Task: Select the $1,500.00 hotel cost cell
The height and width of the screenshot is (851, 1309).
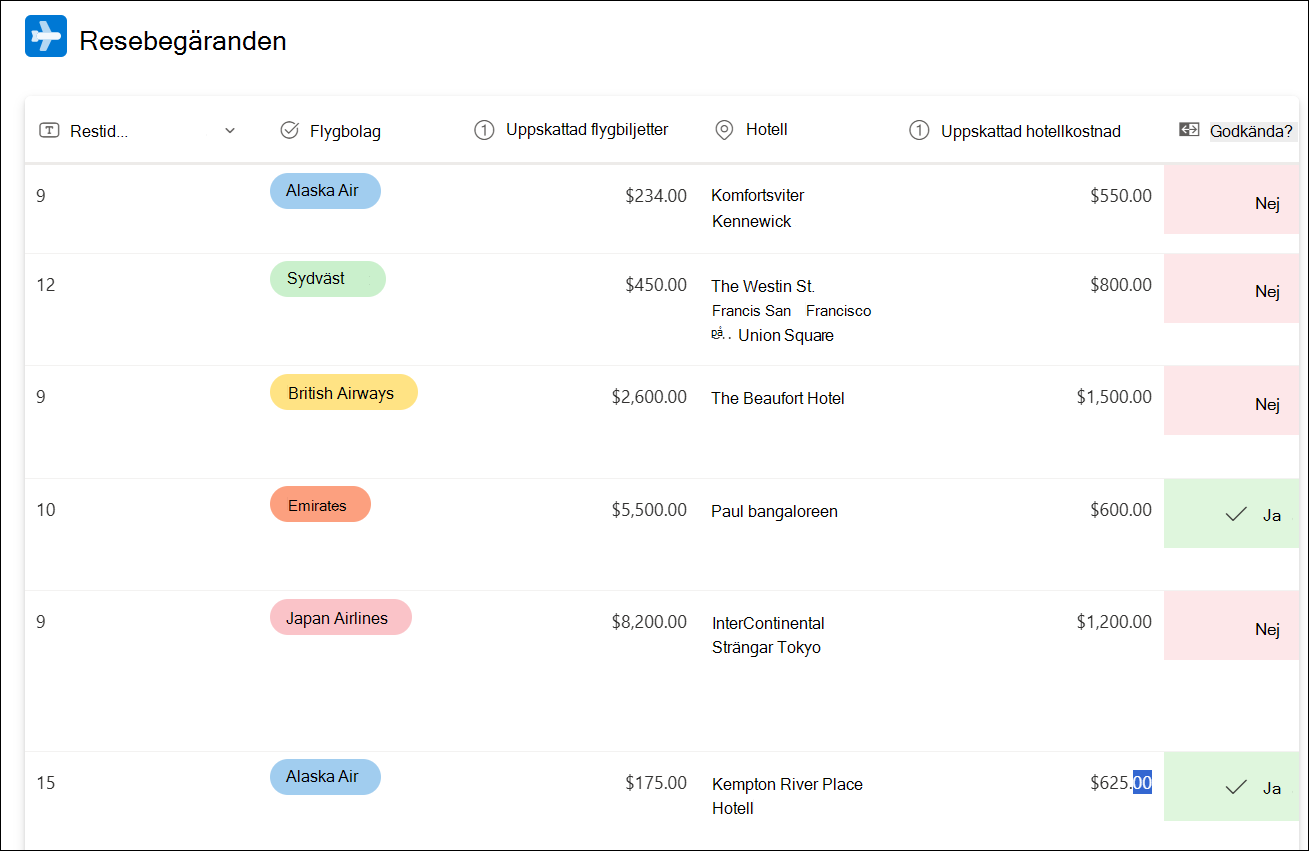Action: point(1114,397)
